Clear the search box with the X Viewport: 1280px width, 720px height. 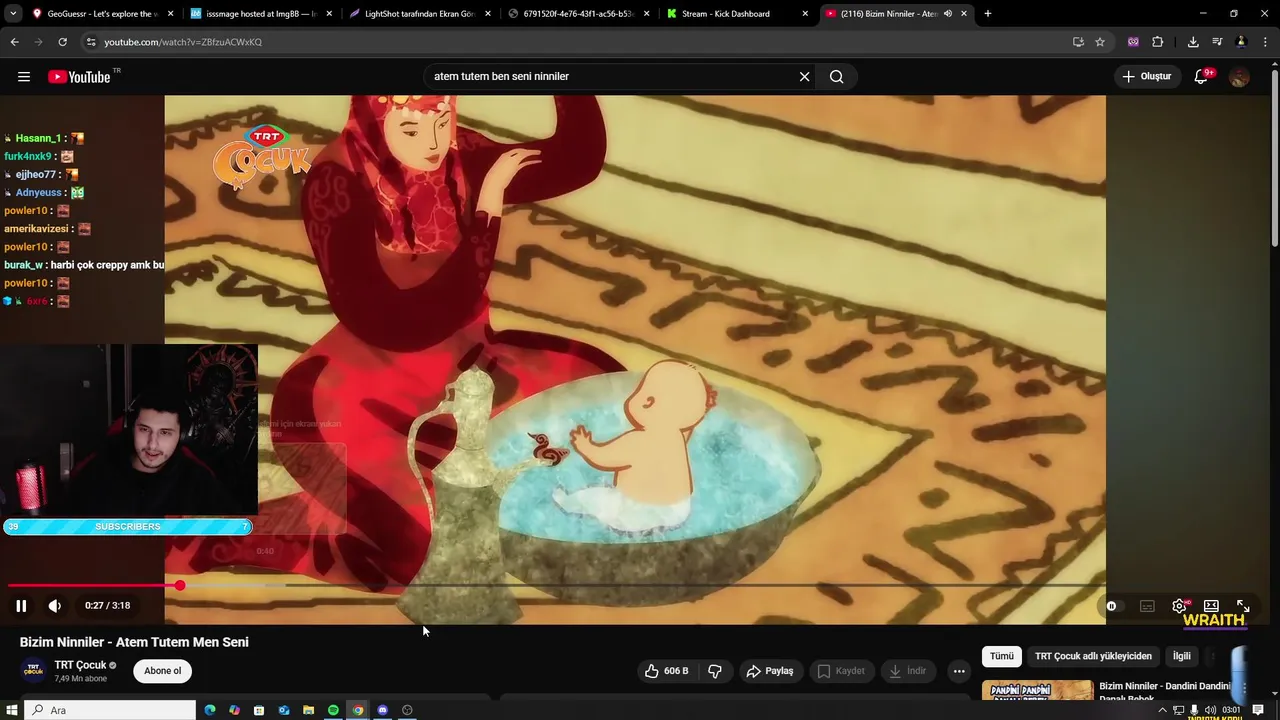click(x=804, y=77)
